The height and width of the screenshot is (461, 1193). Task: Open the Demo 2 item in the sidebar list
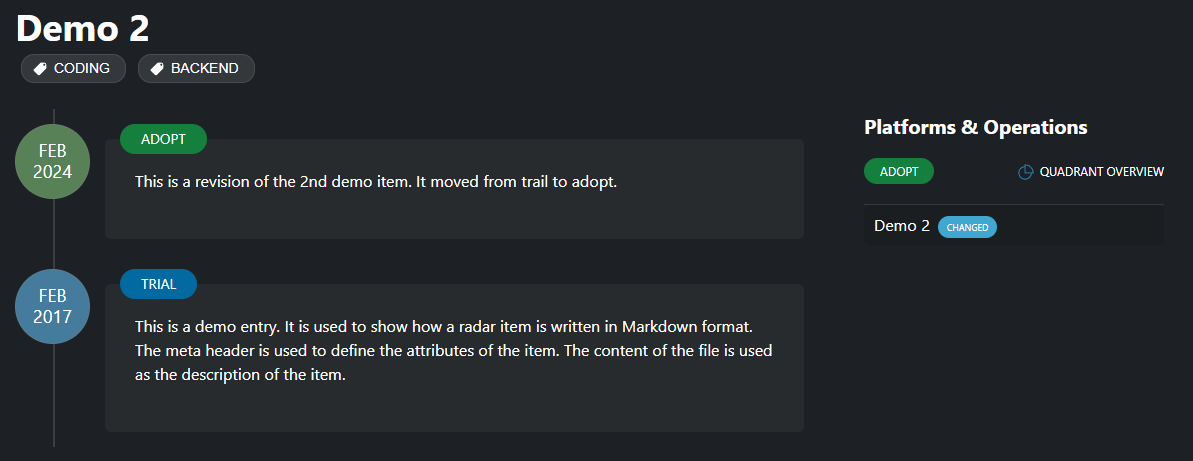(901, 226)
